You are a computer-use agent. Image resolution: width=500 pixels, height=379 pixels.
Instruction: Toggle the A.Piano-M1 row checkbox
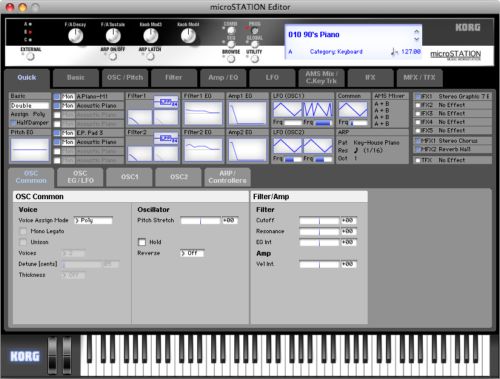57,97
